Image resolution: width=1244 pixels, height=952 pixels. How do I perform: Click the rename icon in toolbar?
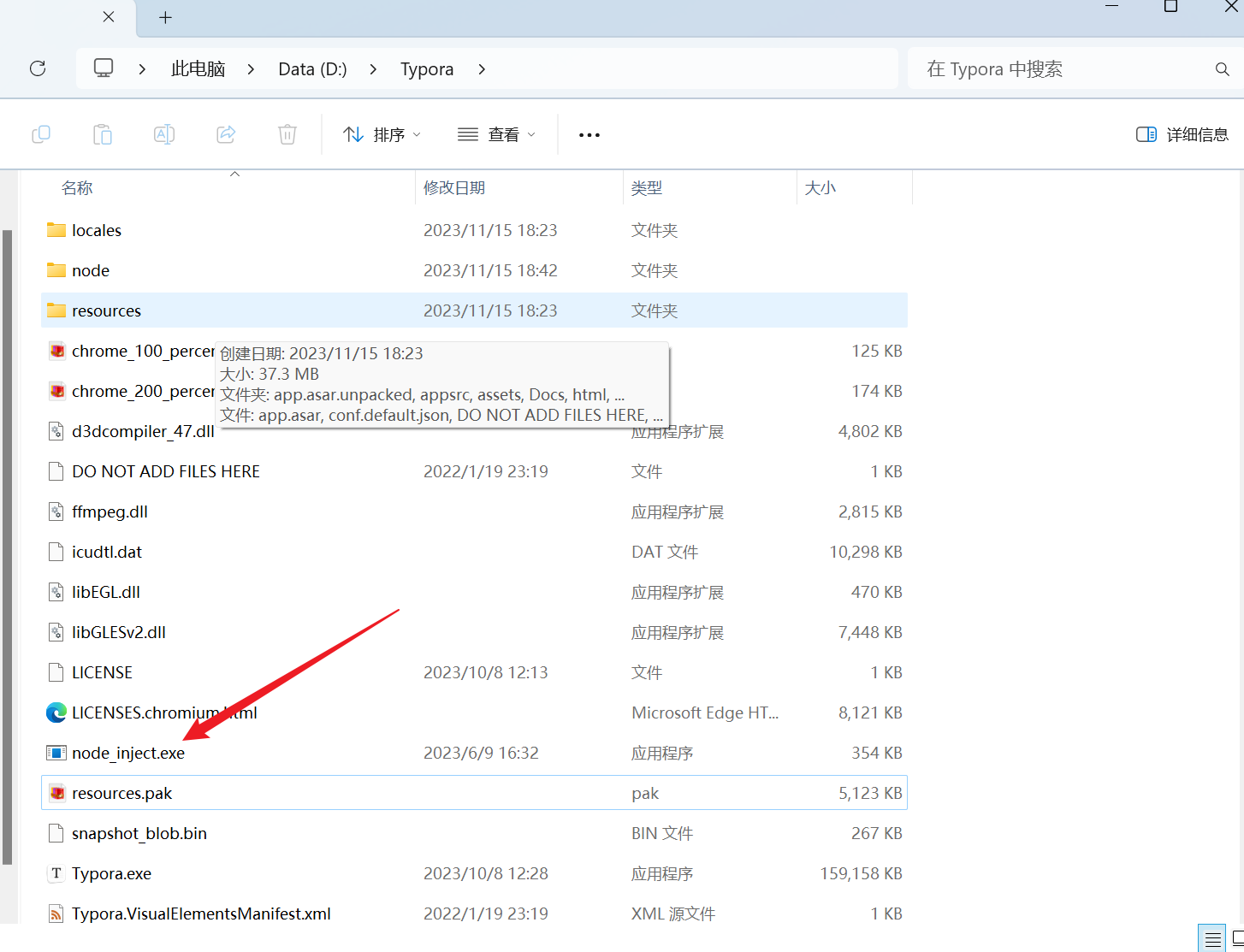164,134
